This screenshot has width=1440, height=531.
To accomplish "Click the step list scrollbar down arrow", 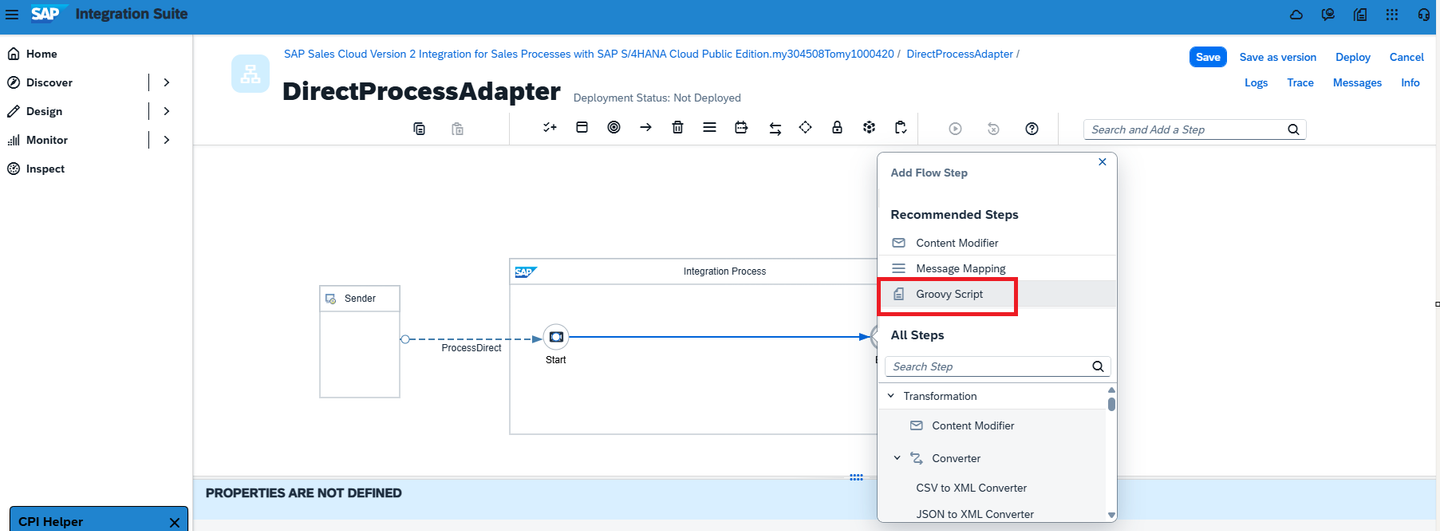I will (x=1111, y=515).
